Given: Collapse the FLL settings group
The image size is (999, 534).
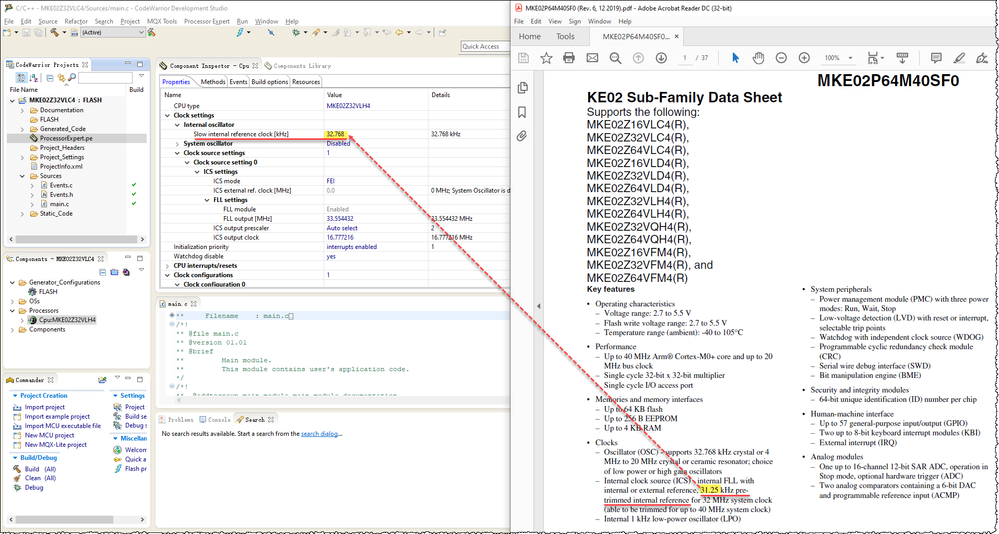Looking at the screenshot, I should pyautogui.click(x=207, y=200).
